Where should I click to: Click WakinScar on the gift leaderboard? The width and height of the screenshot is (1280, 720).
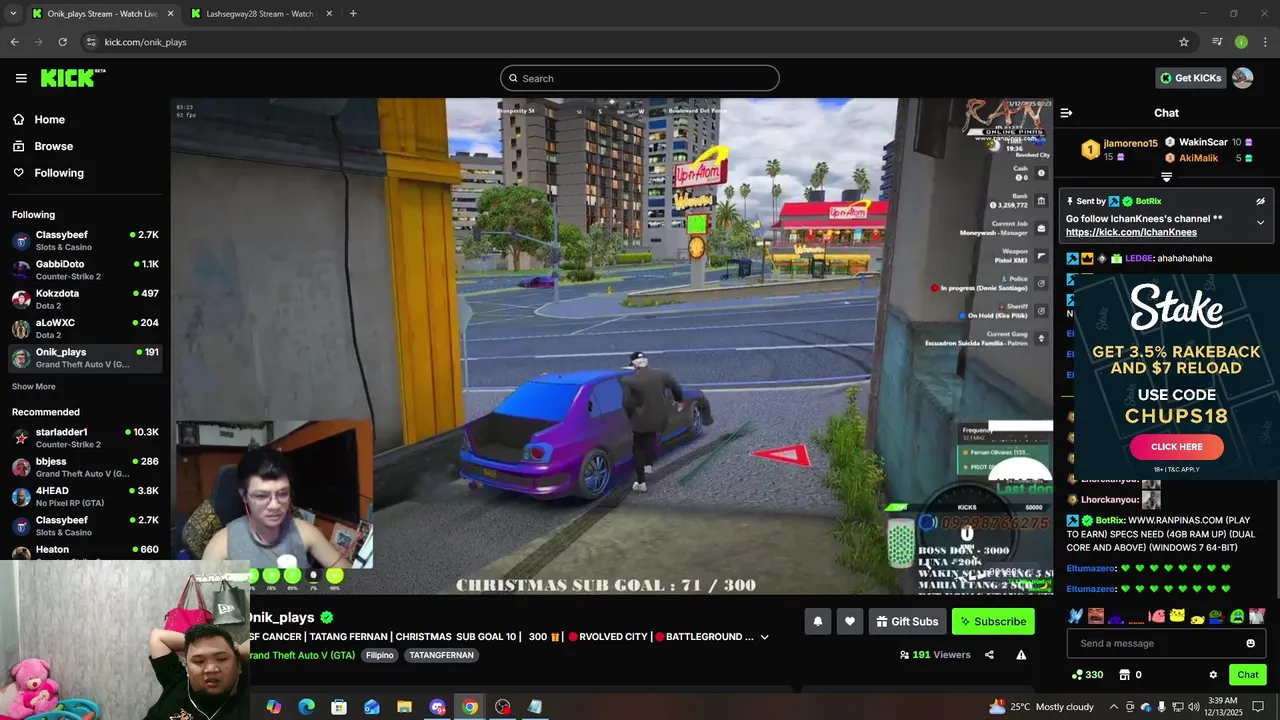[x=1203, y=142]
